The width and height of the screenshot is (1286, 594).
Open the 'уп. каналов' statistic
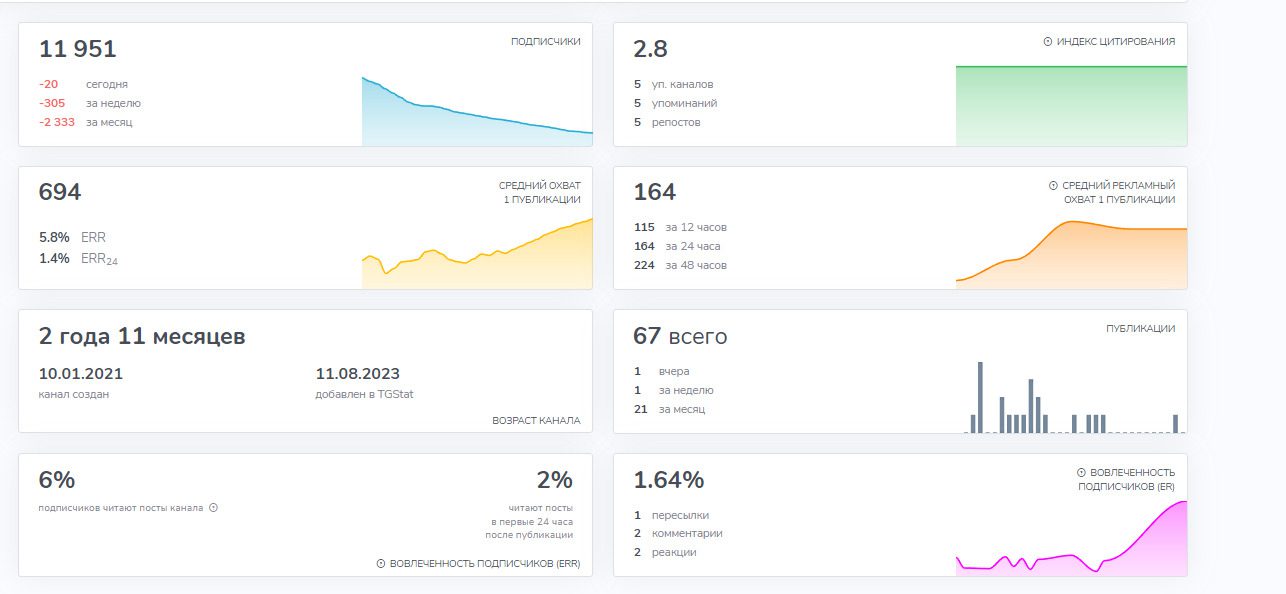(682, 85)
